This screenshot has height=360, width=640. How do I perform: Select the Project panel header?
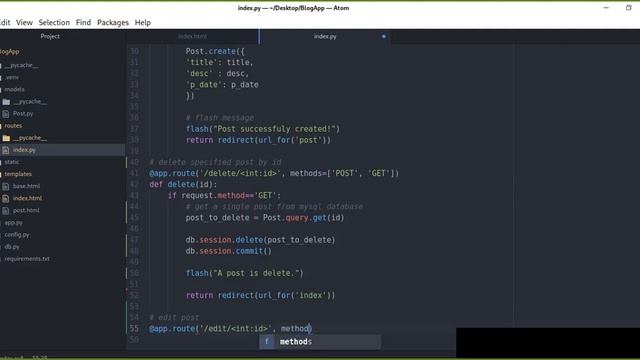50,36
